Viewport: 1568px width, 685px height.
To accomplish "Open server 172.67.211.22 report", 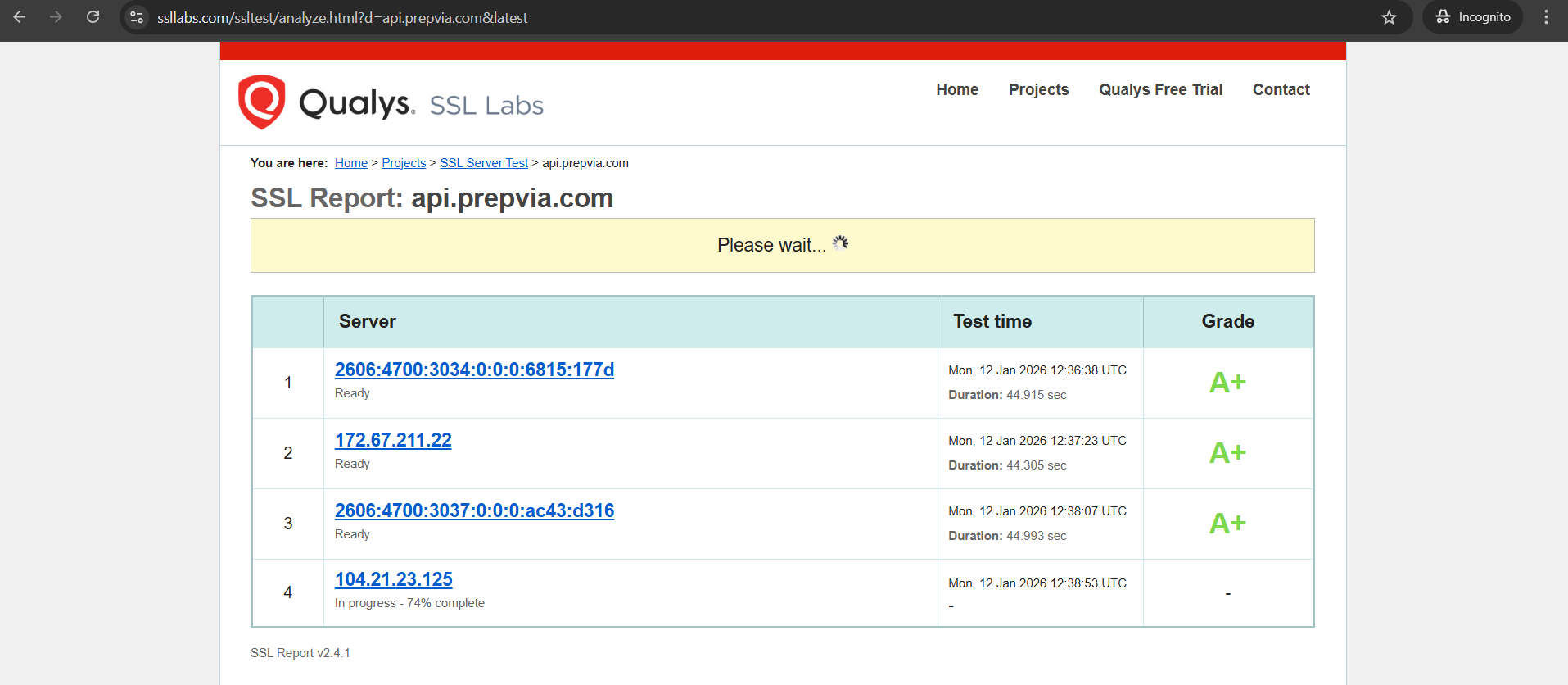I will coord(393,440).
